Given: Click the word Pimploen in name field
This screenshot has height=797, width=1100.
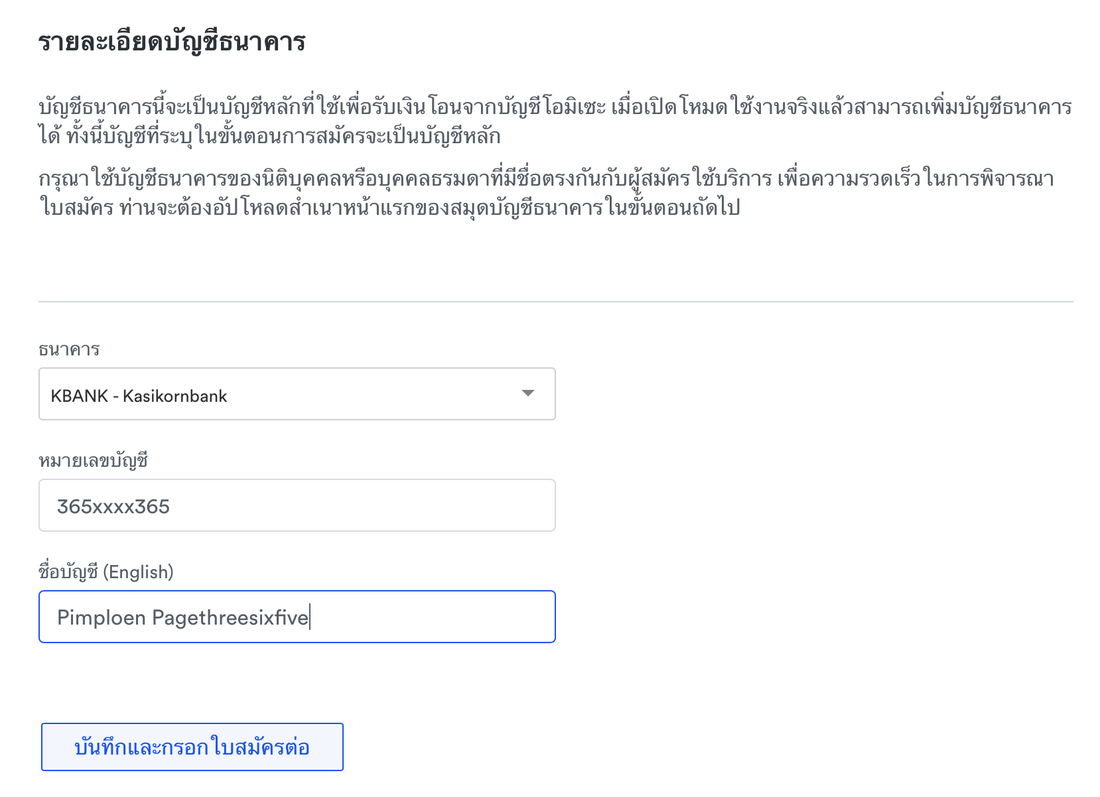Looking at the screenshot, I should [x=101, y=618].
